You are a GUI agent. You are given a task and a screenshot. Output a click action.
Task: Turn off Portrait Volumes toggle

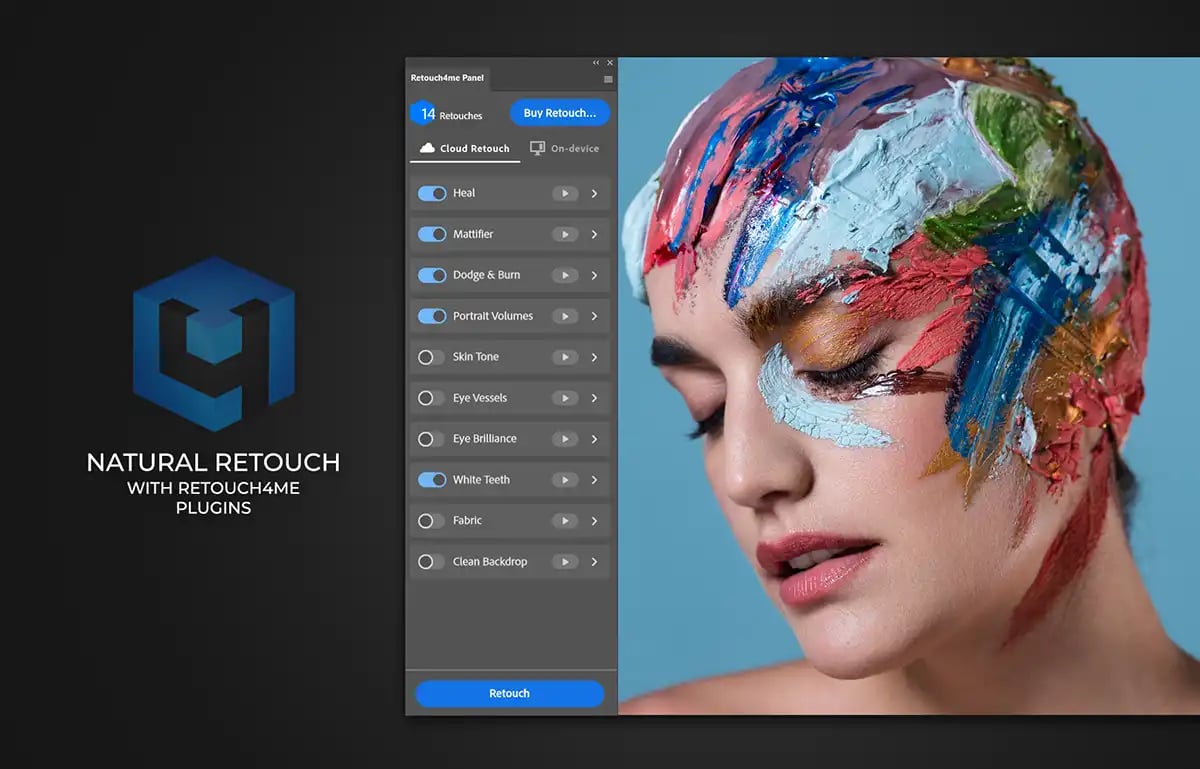432,316
